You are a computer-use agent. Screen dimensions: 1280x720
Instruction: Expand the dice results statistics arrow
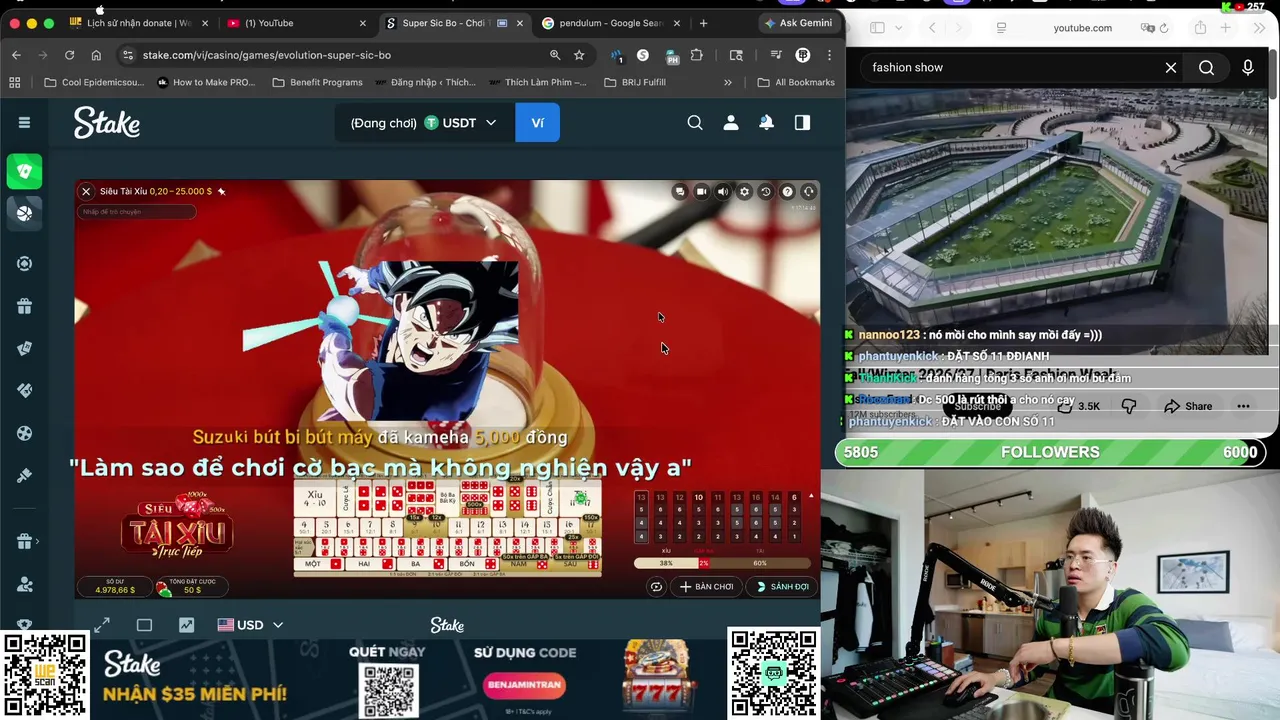tap(811, 496)
